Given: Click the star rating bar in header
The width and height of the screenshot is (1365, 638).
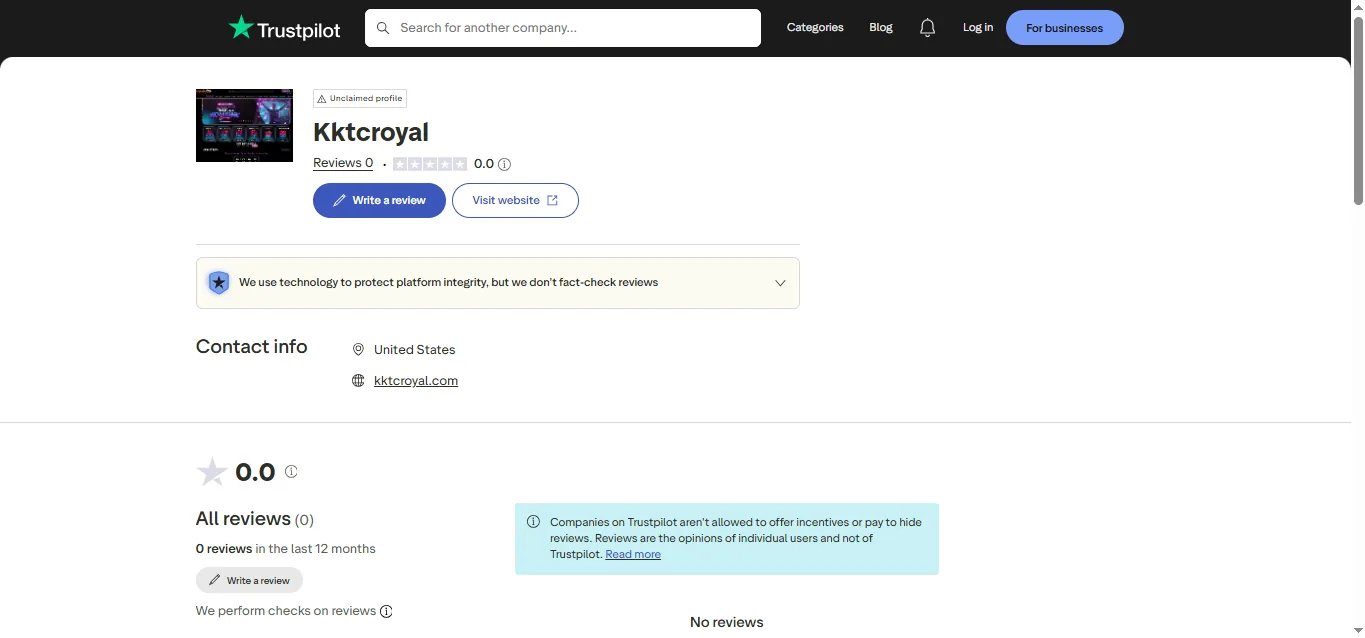Looking at the screenshot, I should [x=430, y=164].
